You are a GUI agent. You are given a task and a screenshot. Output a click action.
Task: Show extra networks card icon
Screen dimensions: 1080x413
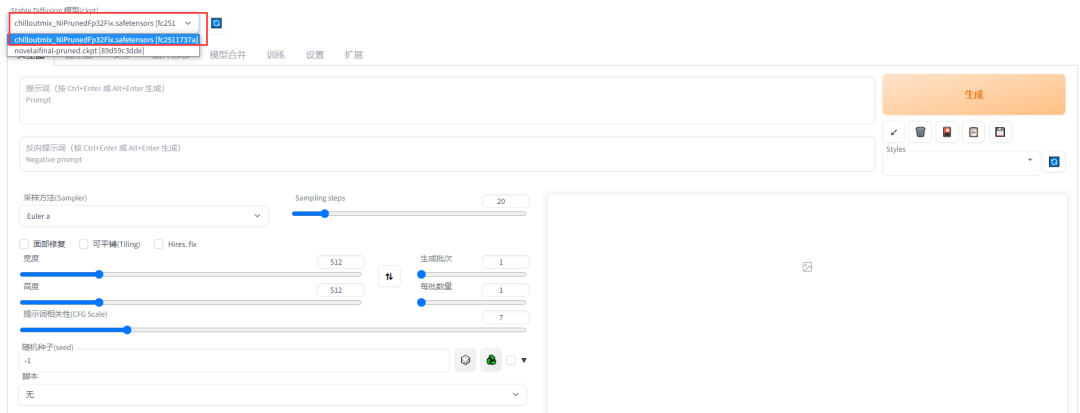pos(947,132)
